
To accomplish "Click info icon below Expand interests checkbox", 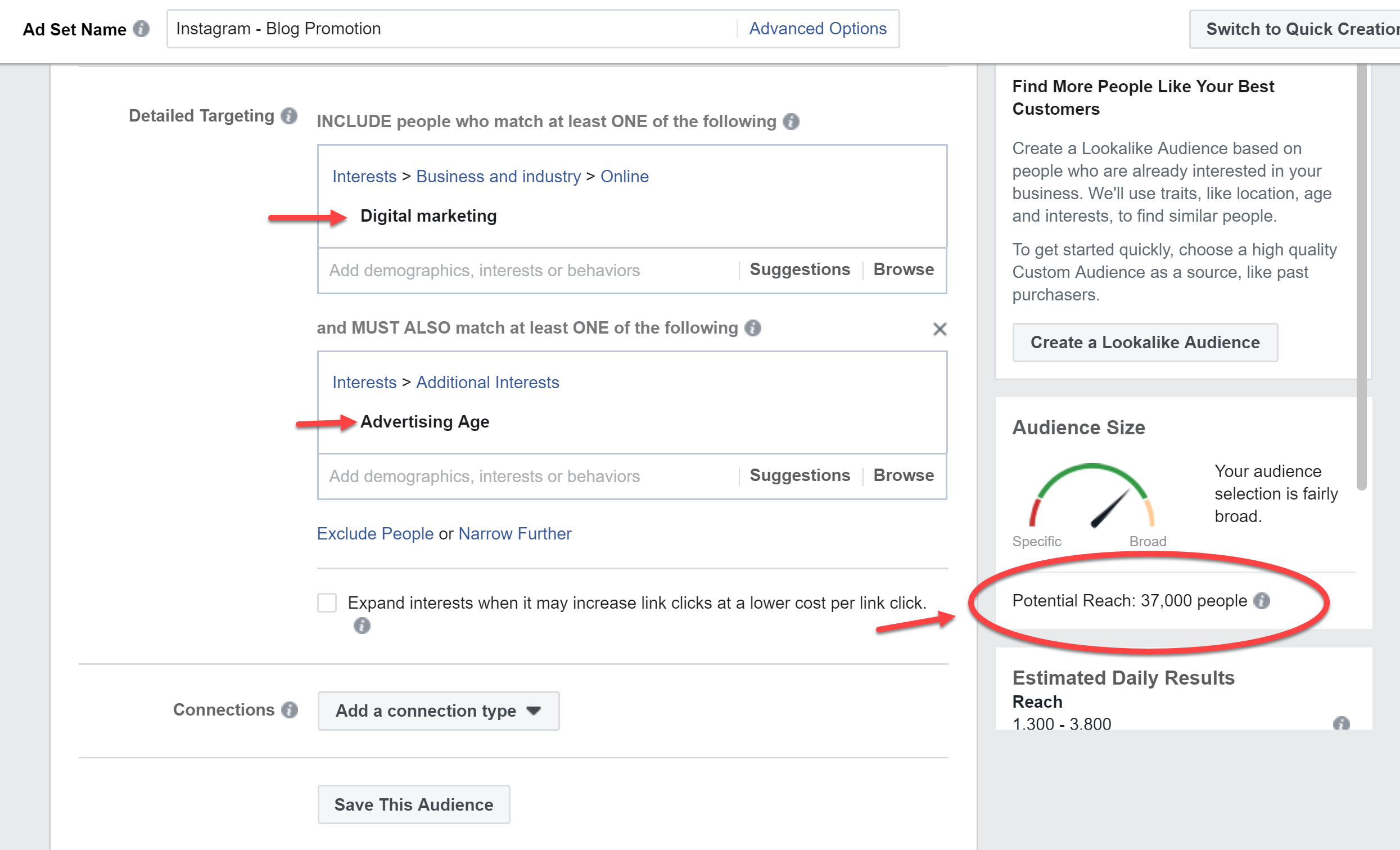I will pyautogui.click(x=362, y=626).
